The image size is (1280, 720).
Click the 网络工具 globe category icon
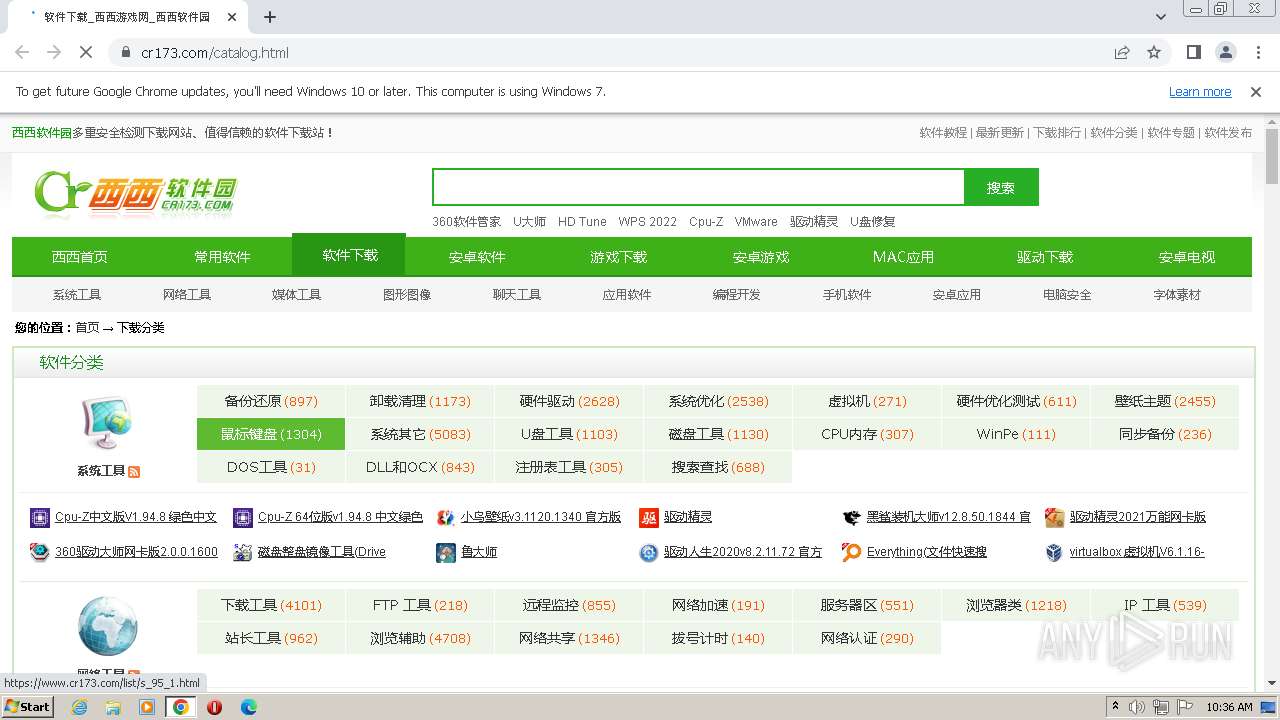(107, 626)
